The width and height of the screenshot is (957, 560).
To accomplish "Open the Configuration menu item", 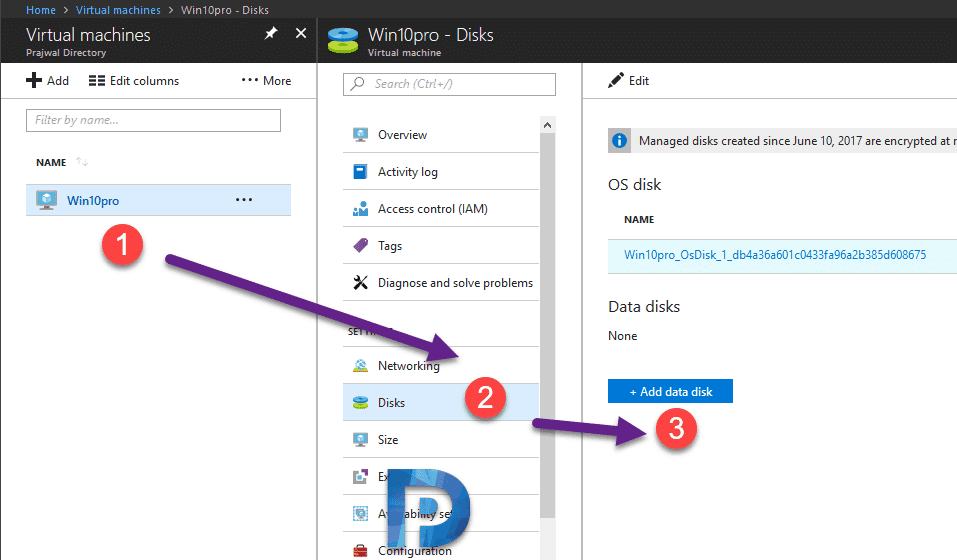I will tap(441, 550).
